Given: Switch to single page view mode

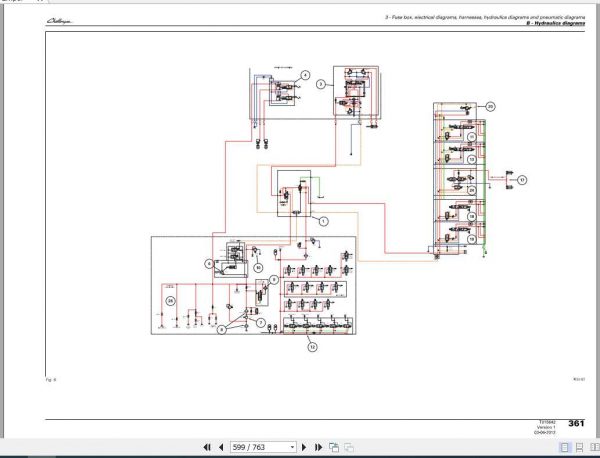Looking at the screenshot, I should (564, 447).
